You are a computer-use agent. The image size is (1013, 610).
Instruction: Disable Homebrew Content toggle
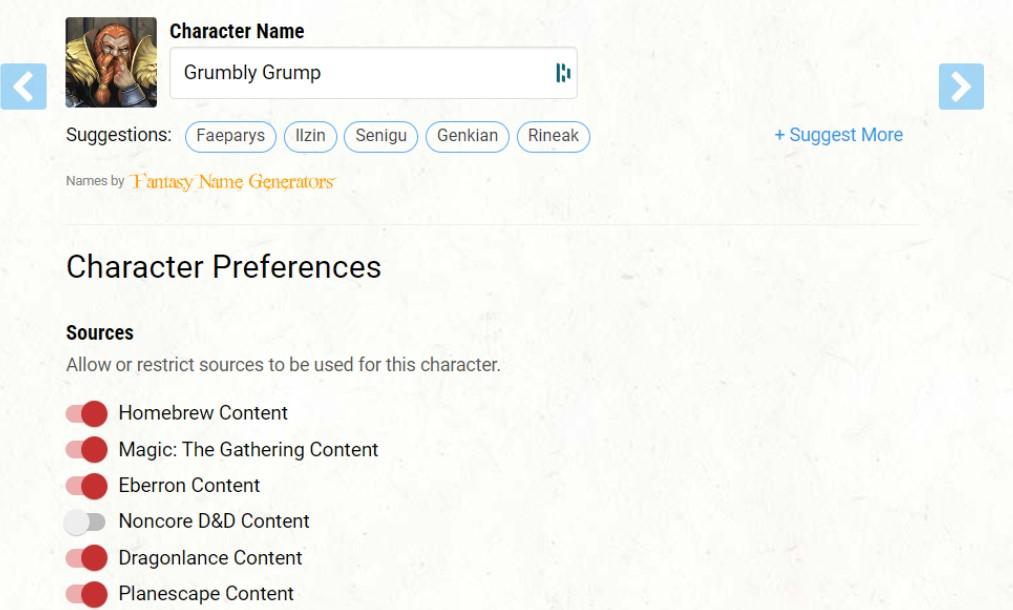[86, 414]
